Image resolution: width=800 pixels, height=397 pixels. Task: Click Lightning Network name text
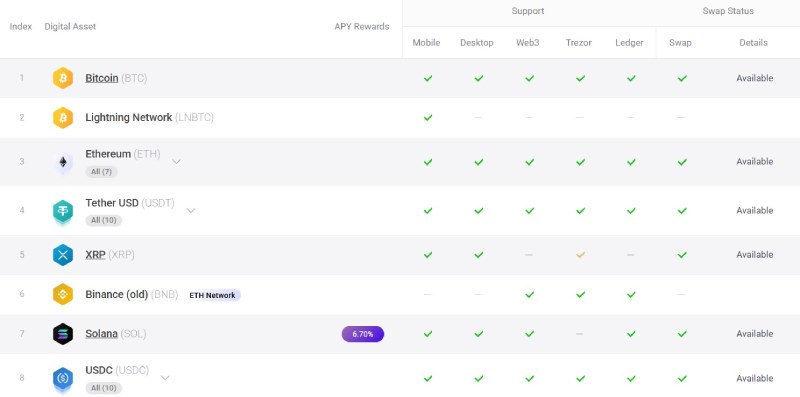(x=129, y=117)
